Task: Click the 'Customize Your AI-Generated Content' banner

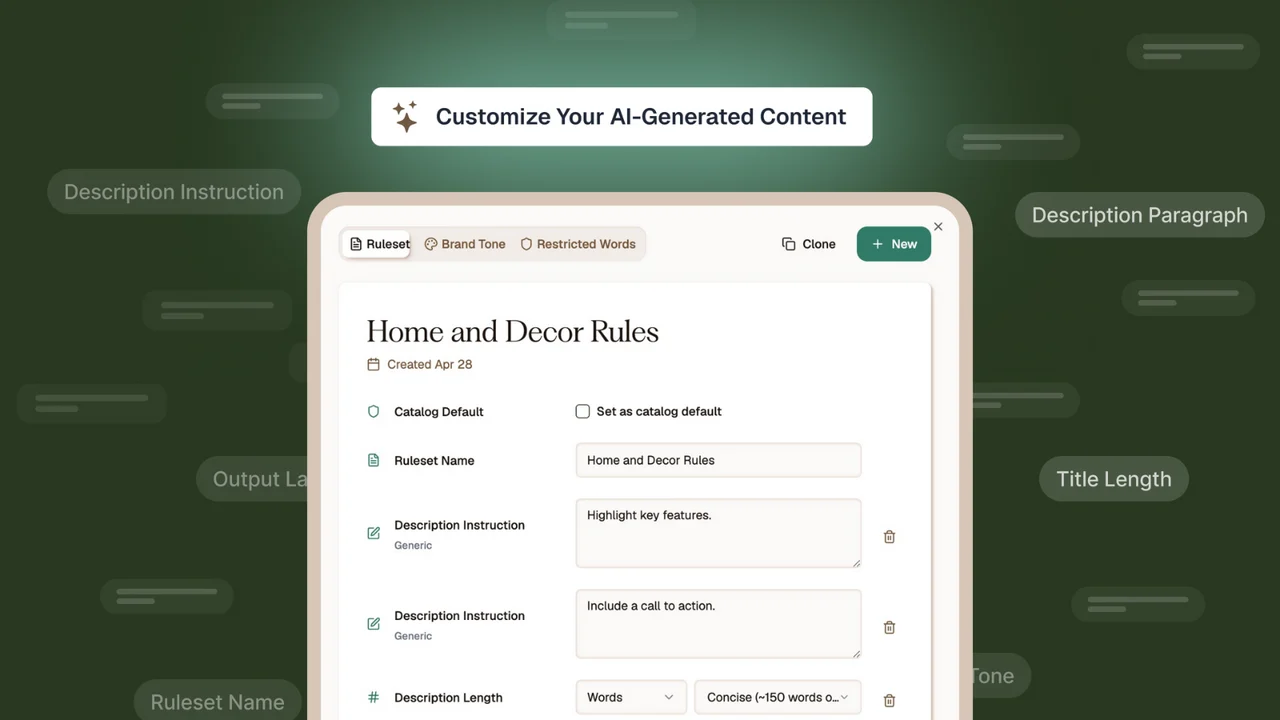Action: click(x=621, y=116)
